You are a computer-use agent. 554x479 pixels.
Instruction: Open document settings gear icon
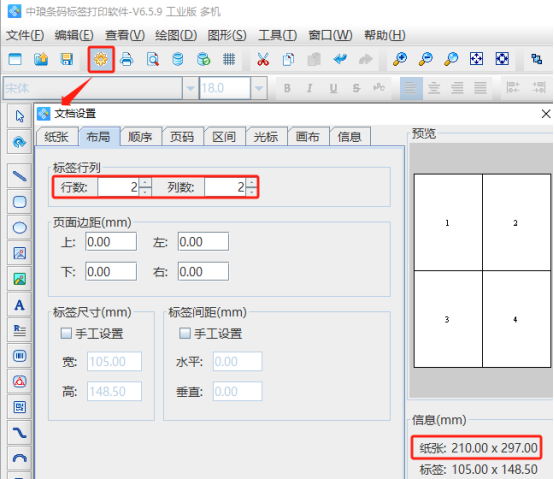pyautogui.click(x=101, y=59)
